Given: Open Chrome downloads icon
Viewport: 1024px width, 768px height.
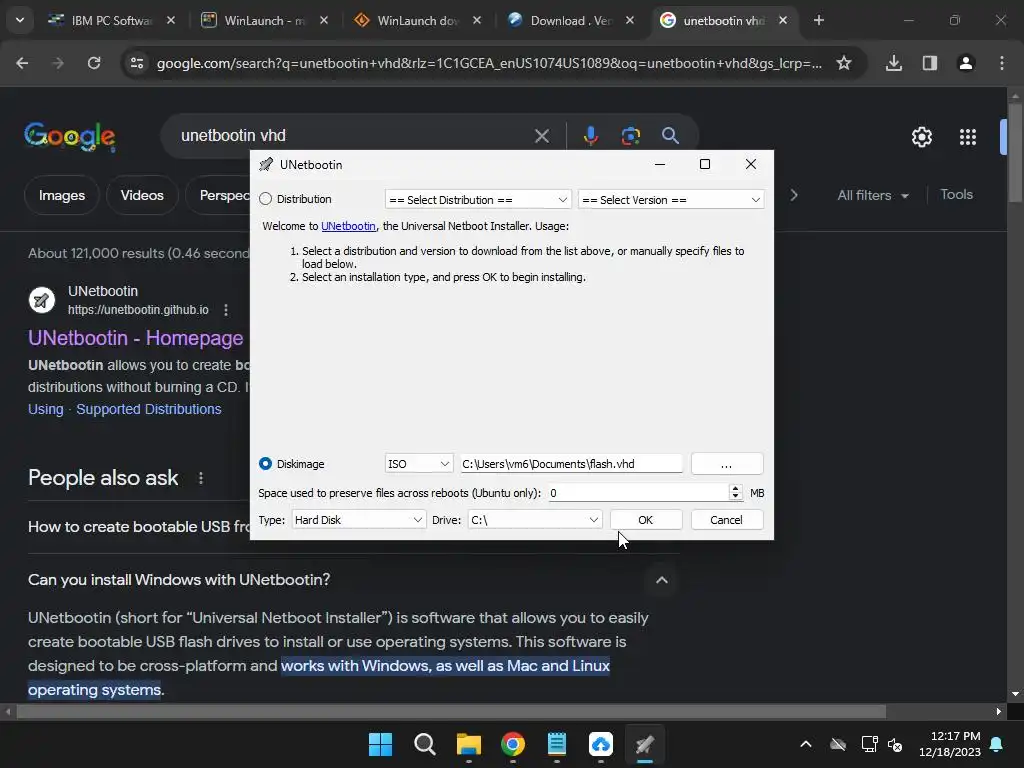Looking at the screenshot, I should 894,63.
